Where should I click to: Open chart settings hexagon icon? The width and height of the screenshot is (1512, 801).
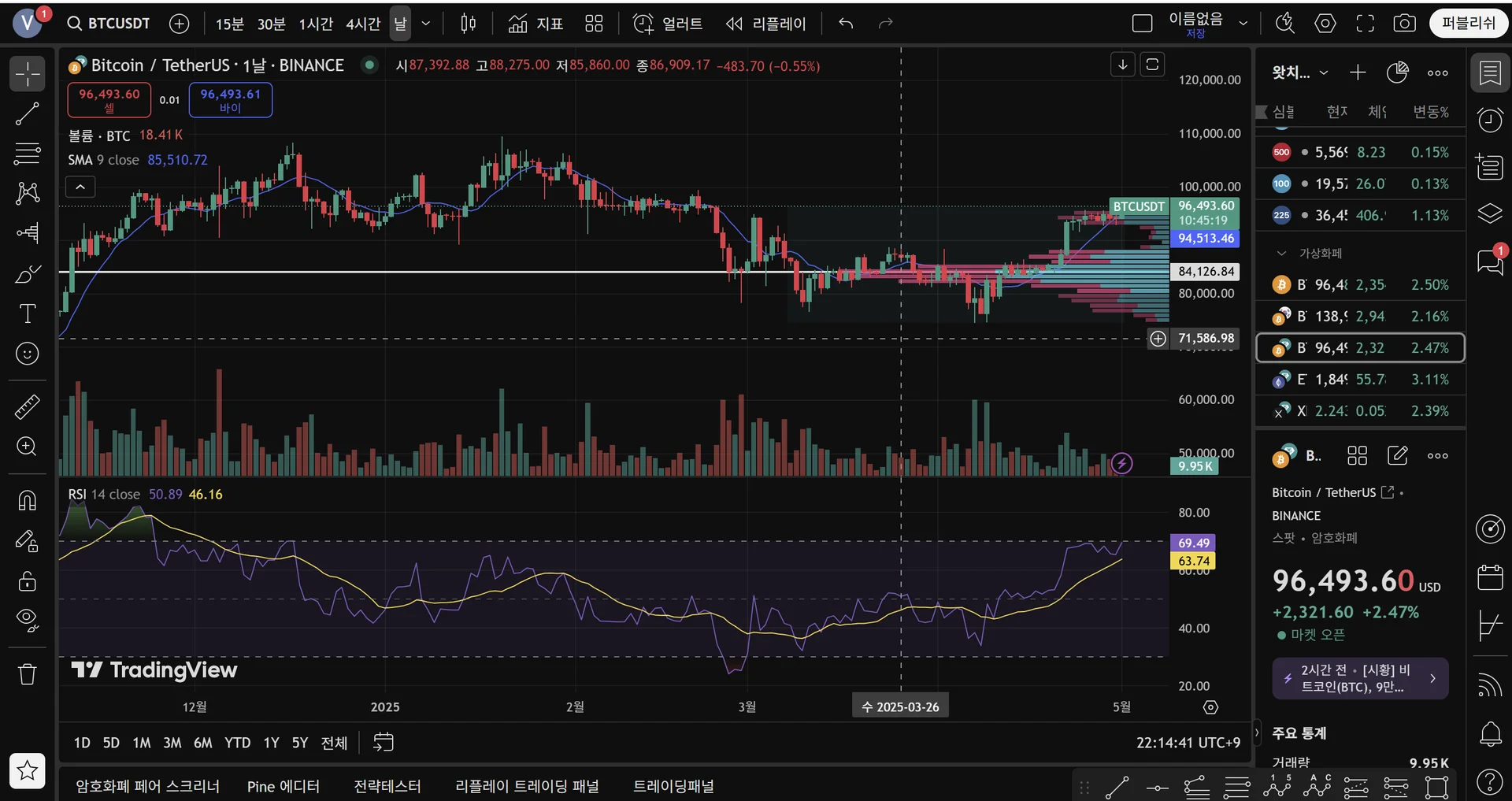[1325, 24]
